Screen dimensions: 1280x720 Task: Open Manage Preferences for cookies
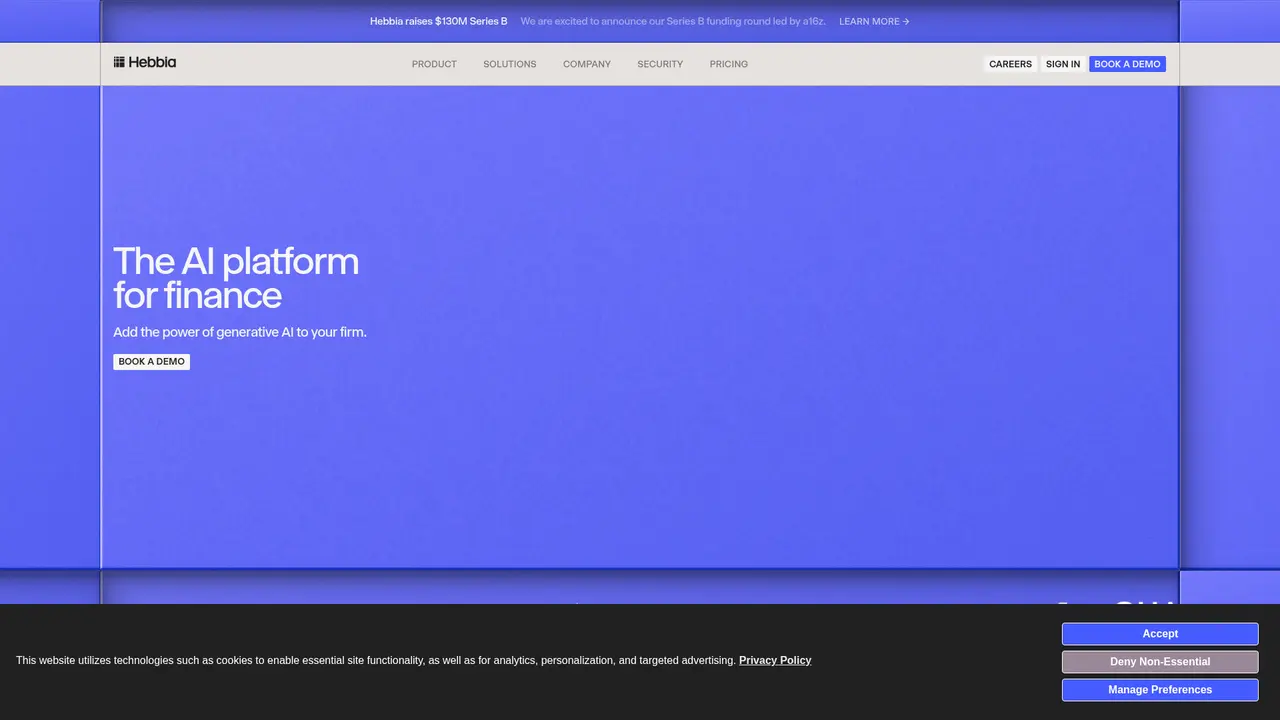pyautogui.click(x=1160, y=690)
